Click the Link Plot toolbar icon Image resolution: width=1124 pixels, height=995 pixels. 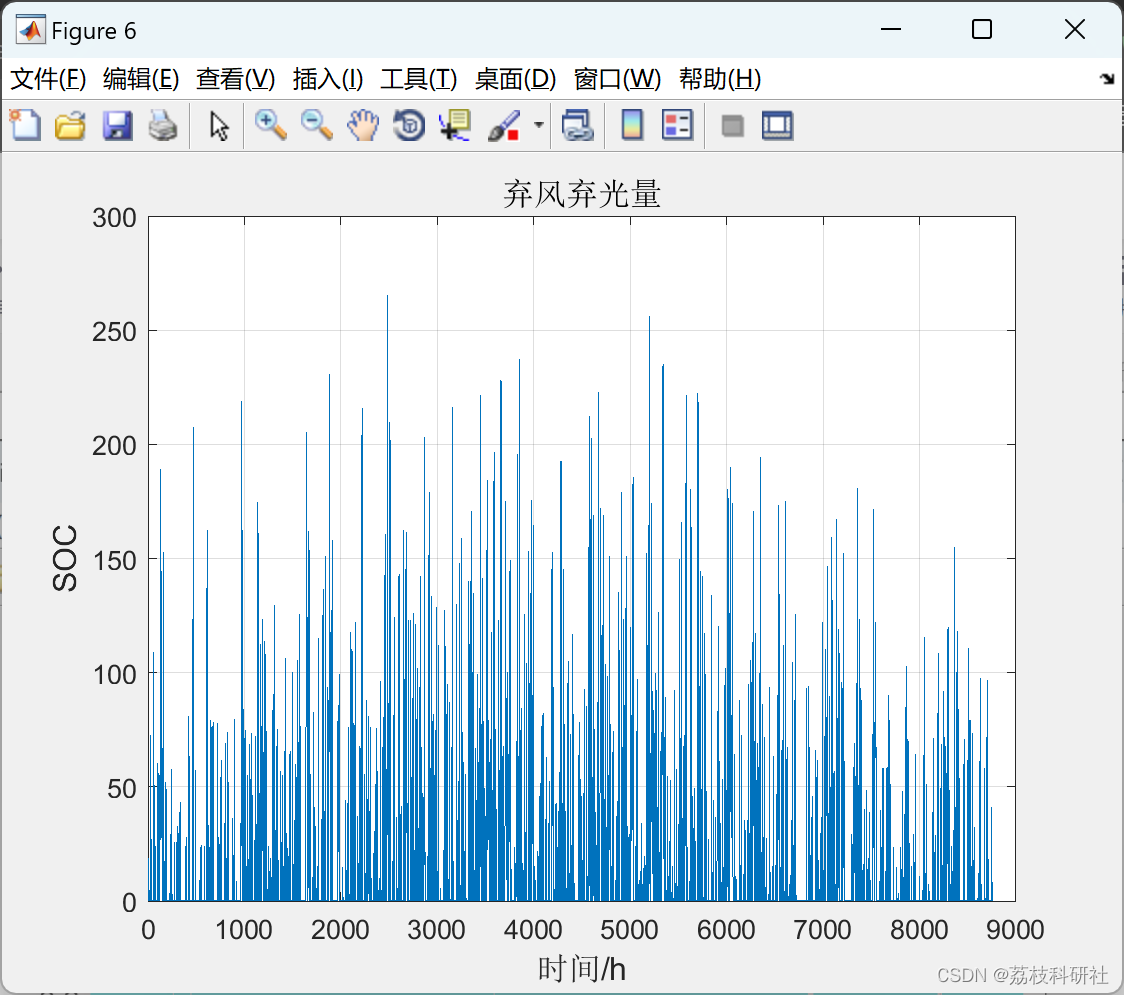pyautogui.click(x=578, y=125)
